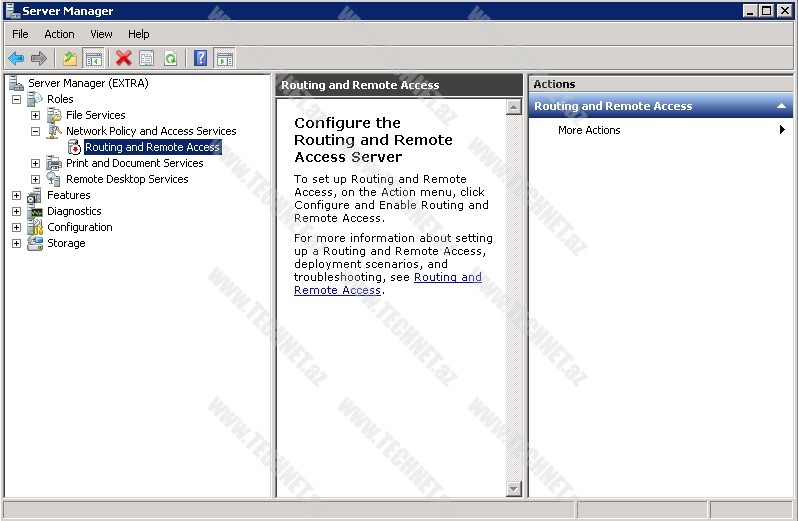798x521 pixels.
Task: Click the red Delete X icon
Action: (123, 59)
